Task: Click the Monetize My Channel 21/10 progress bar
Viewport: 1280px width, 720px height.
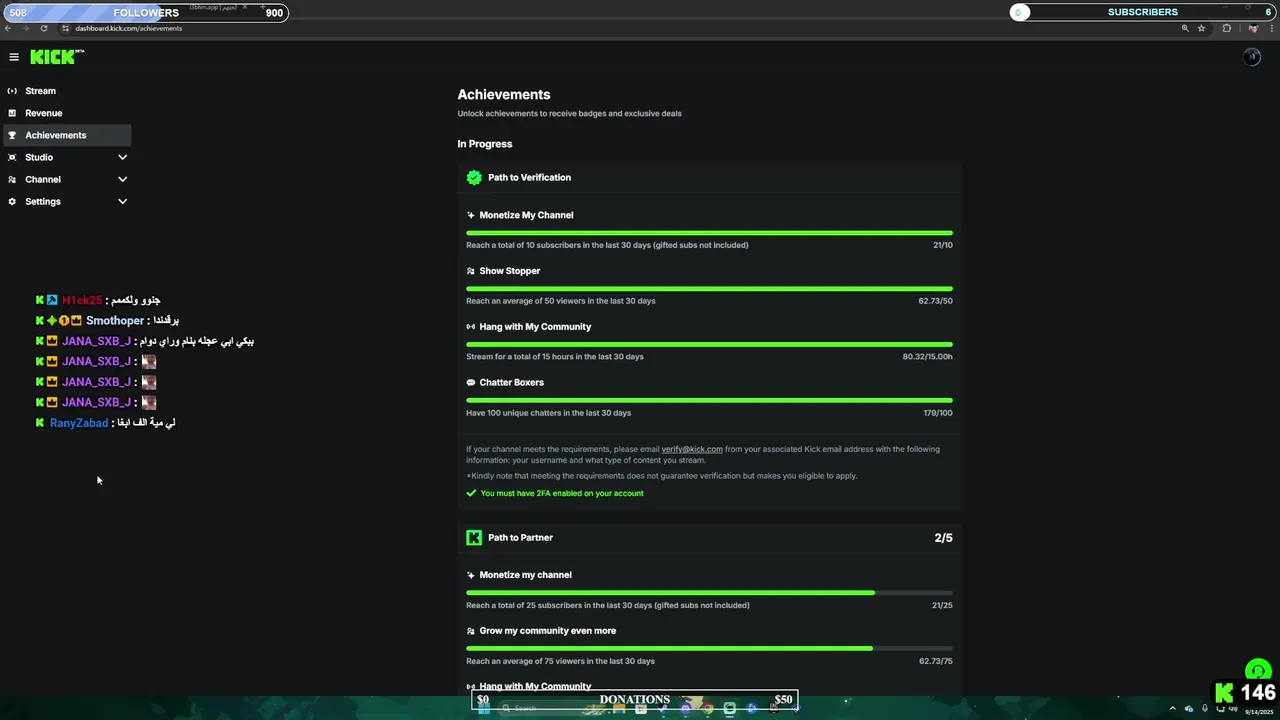Action: (709, 233)
